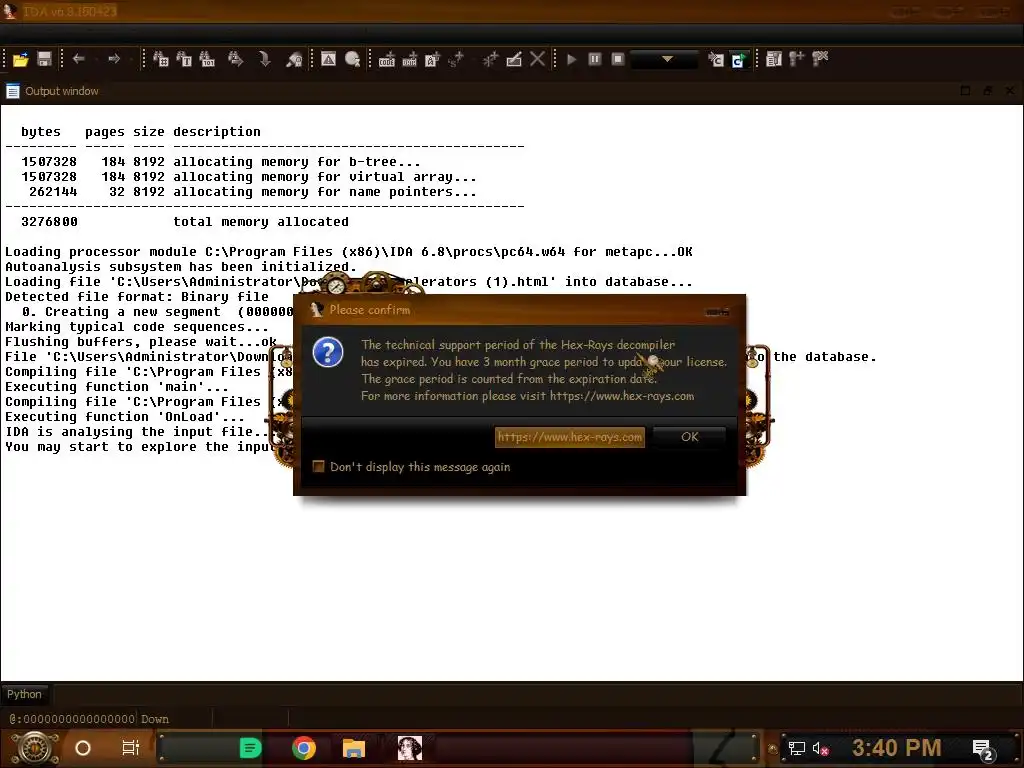This screenshot has height=768, width=1024.
Task: Launch Google Chrome from the taskbar
Action: pos(304,748)
